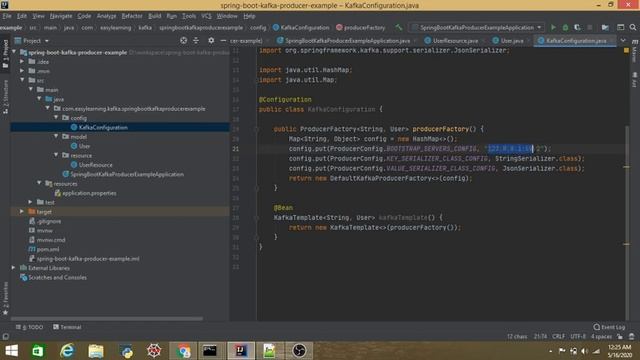Click the inspection warning marker at editor top right
Screen dimensions: 640x360
point(626,51)
